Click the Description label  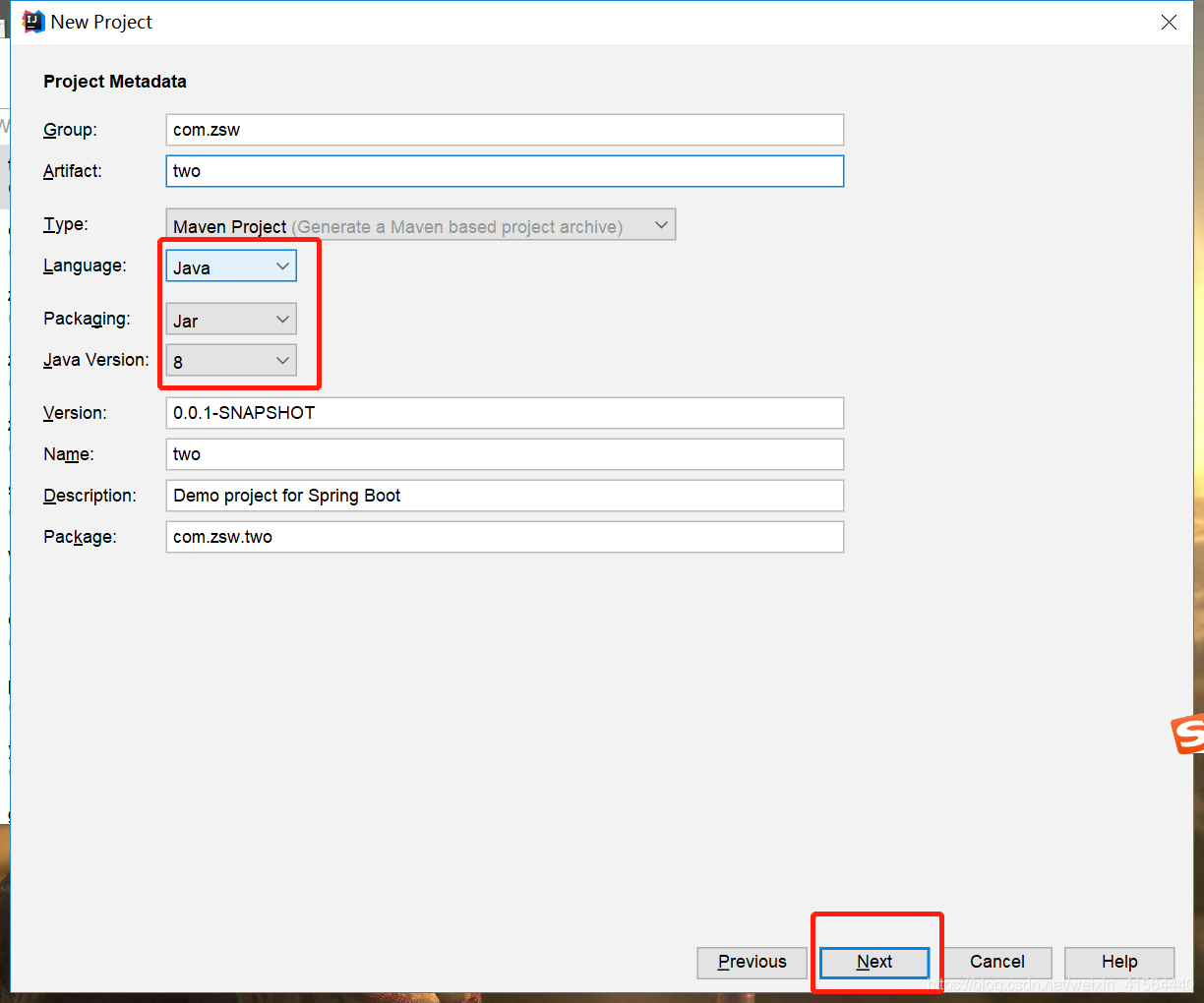click(90, 496)
